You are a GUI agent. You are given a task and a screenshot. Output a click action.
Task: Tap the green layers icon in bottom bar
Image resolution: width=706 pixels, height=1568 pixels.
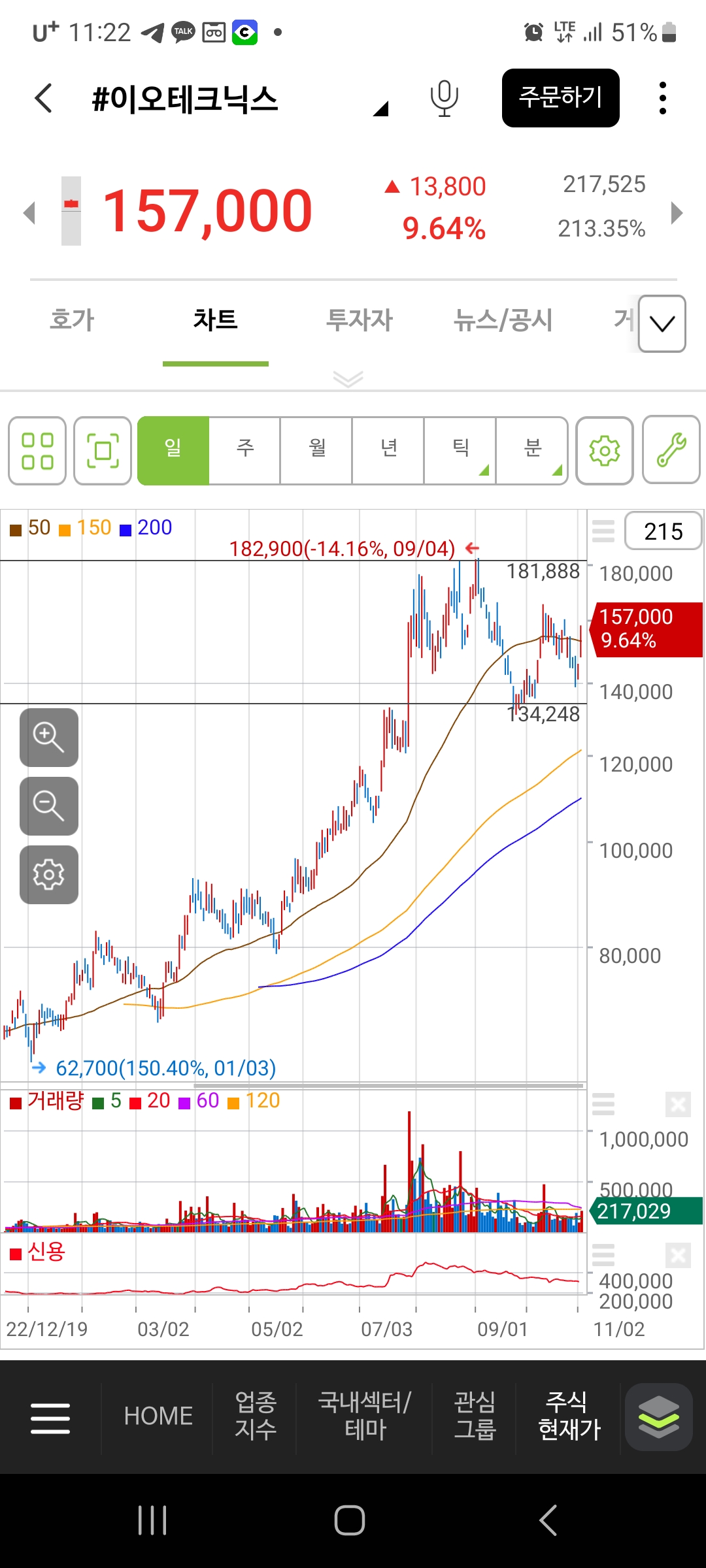658,1416
